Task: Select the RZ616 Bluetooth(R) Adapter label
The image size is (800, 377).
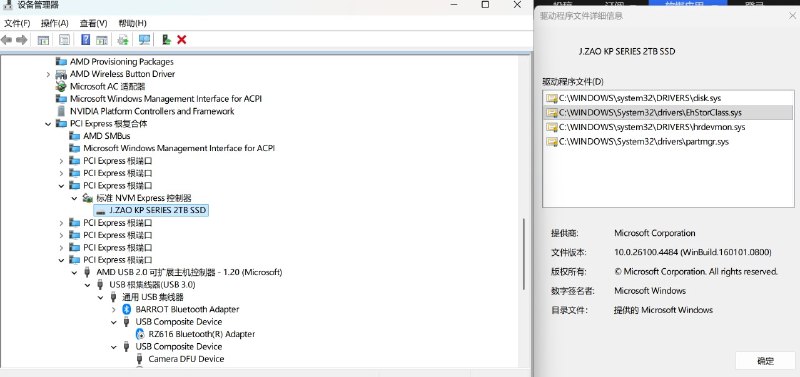Action: pos(202,334)
